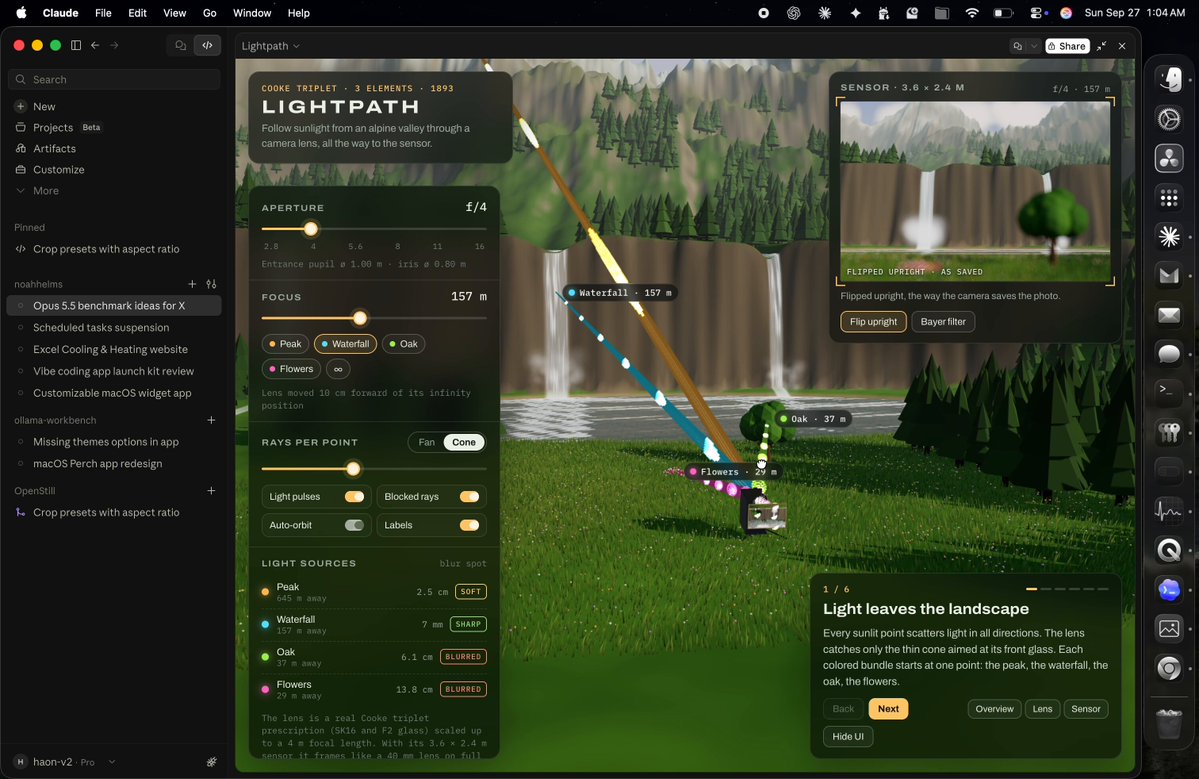
Task: Collapse the OpenStill project group
Action: point(34,490)
